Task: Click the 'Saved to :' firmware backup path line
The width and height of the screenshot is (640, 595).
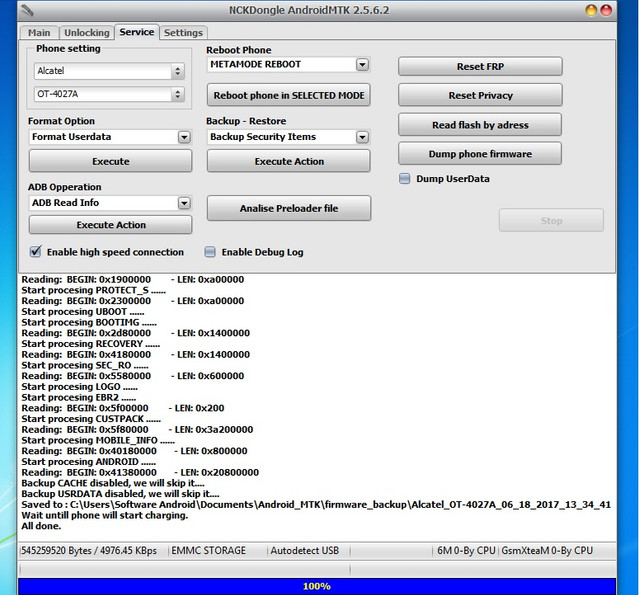Action: click(x=316, y=504)
